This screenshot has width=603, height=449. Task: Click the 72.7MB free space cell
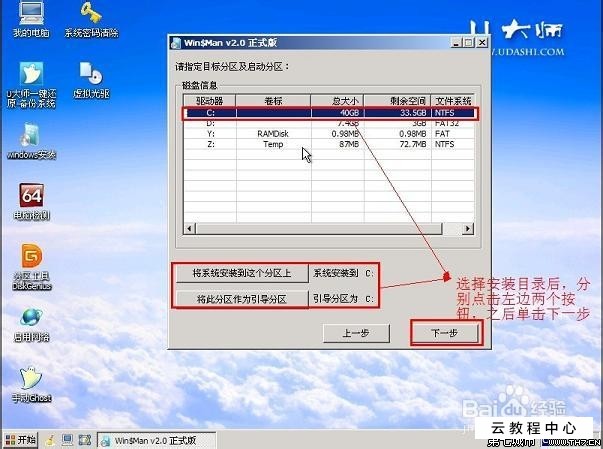(x=398, y=144)
